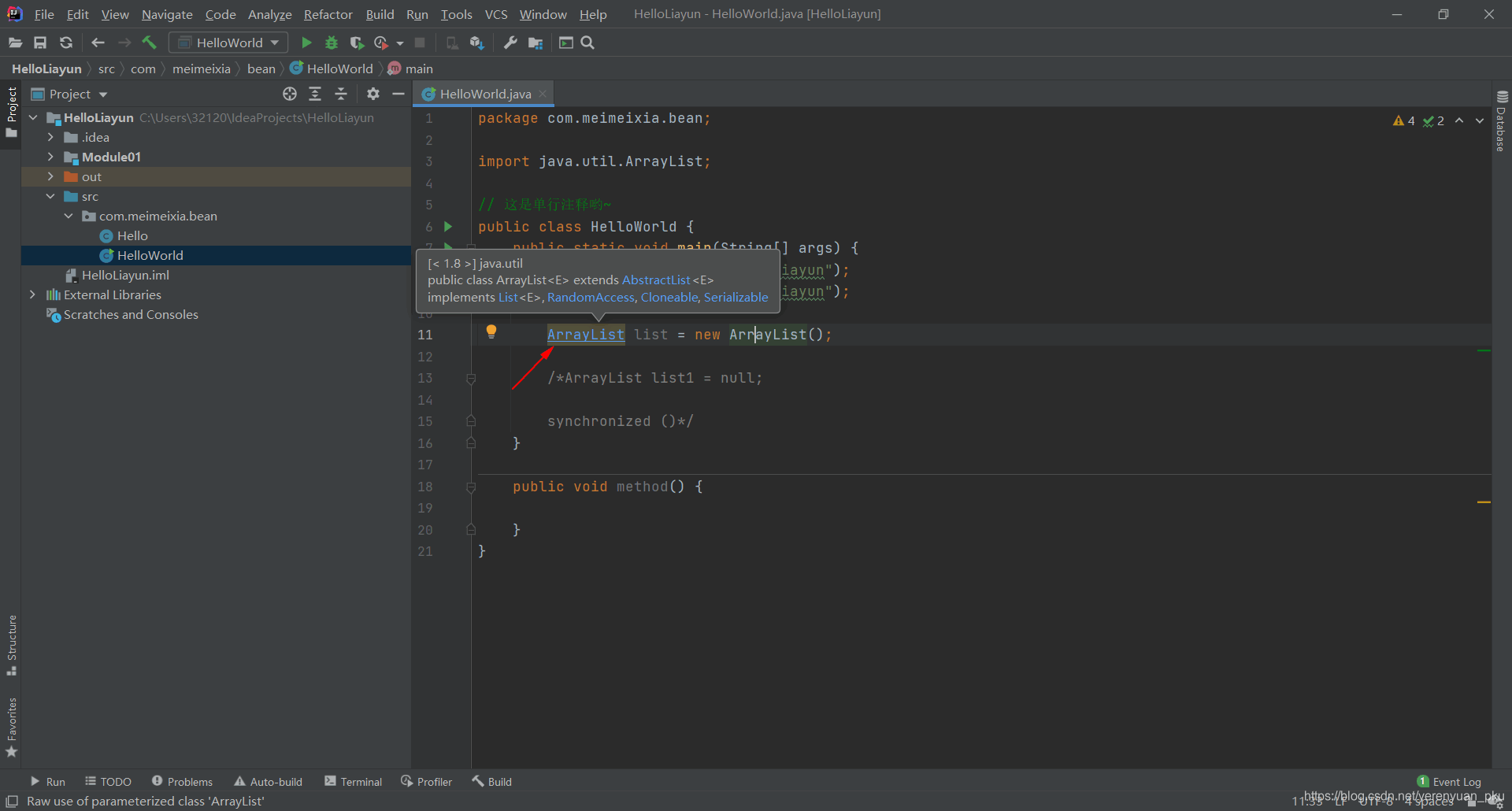Click Collapse All icon in Project panel

coord(341,94)
